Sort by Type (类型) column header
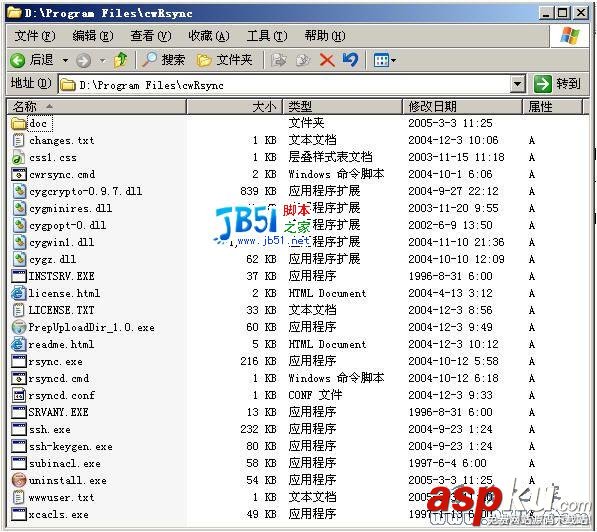This screenshot has width=597, height=532. [342, 106]
